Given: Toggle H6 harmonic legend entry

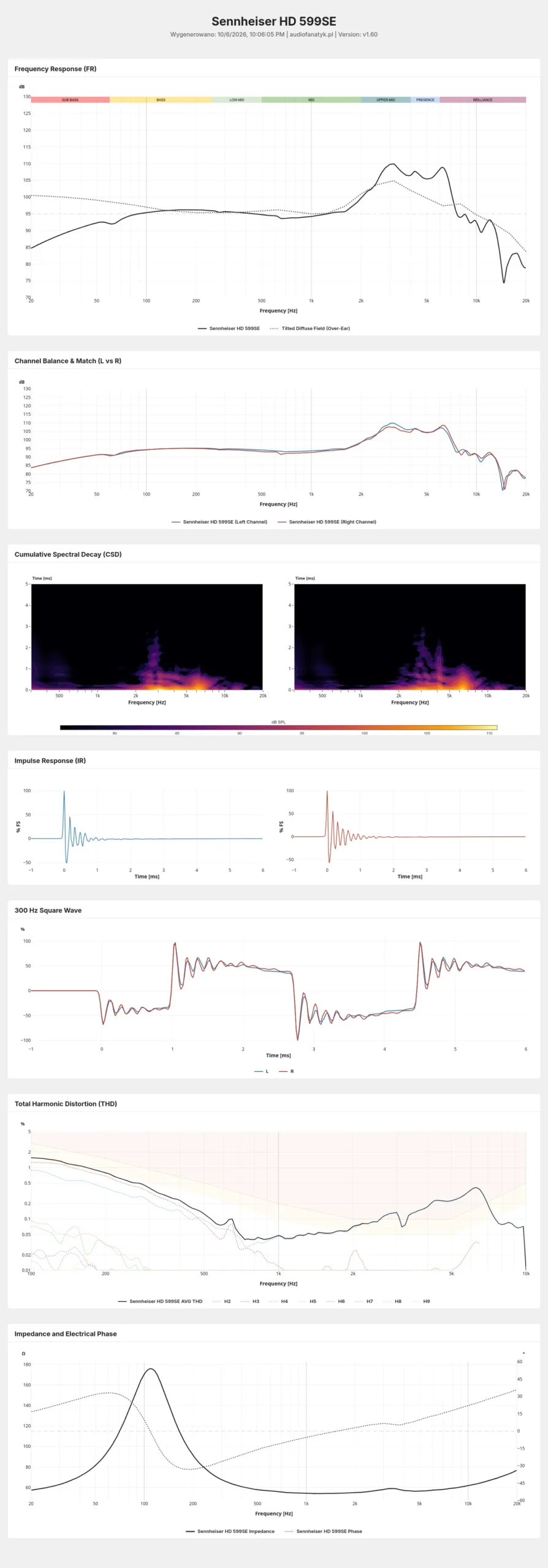Looking at the screenshot, I should coord(335,1301).
